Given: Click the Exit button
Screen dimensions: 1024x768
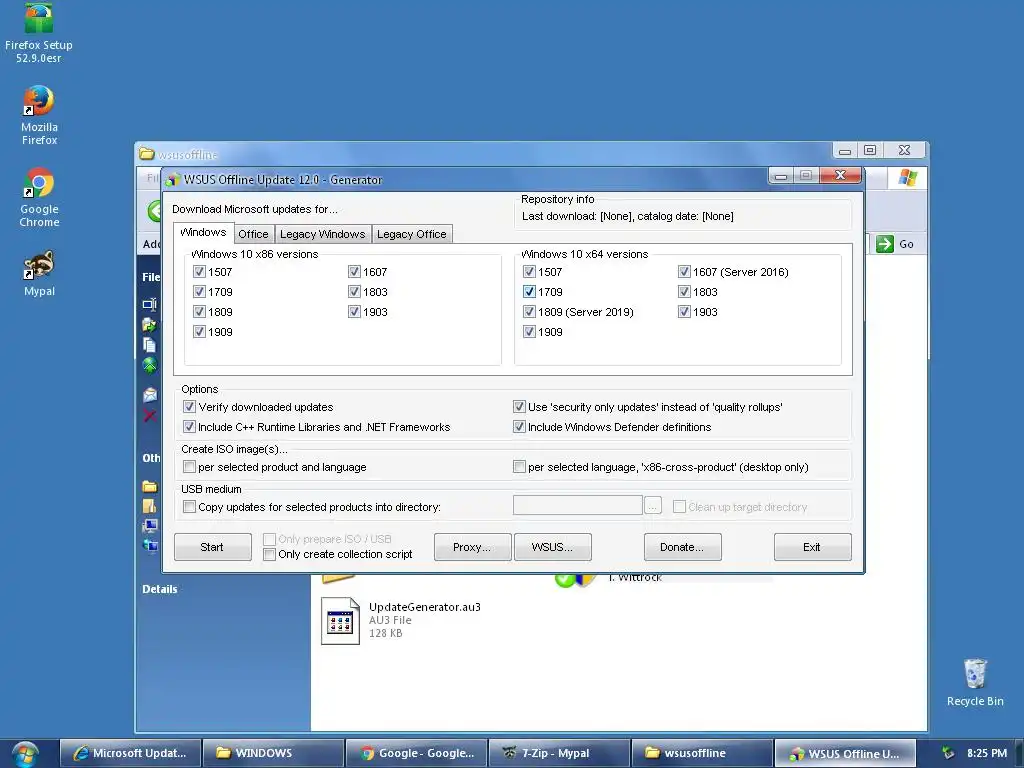Looking at the screenshot, I should [812, 547].
